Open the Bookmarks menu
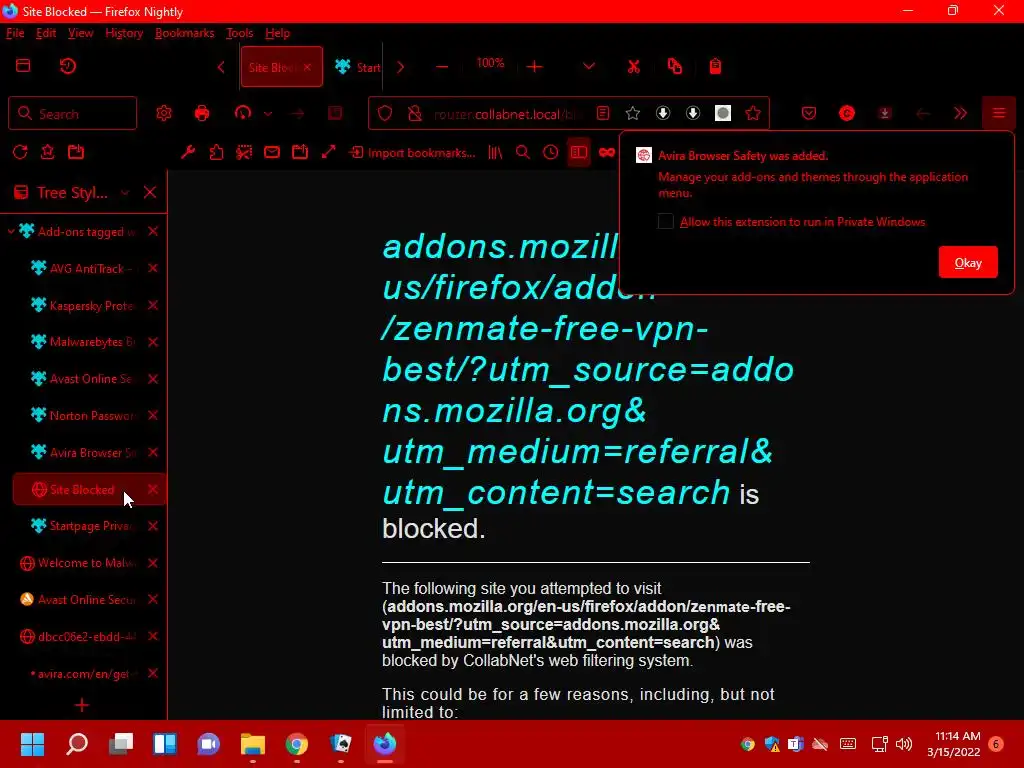The image size is (1024, 768). (184, 33)
